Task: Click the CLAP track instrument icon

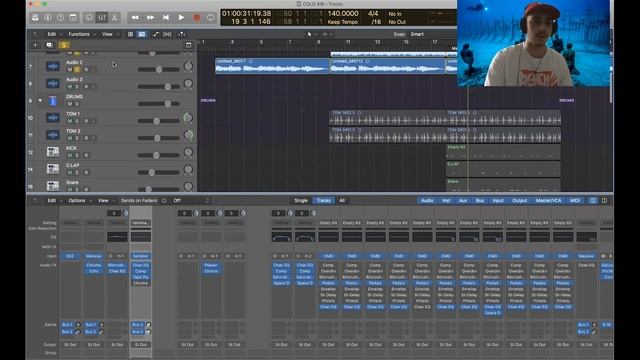Action: pyautogui.click(x=53, y=169)
